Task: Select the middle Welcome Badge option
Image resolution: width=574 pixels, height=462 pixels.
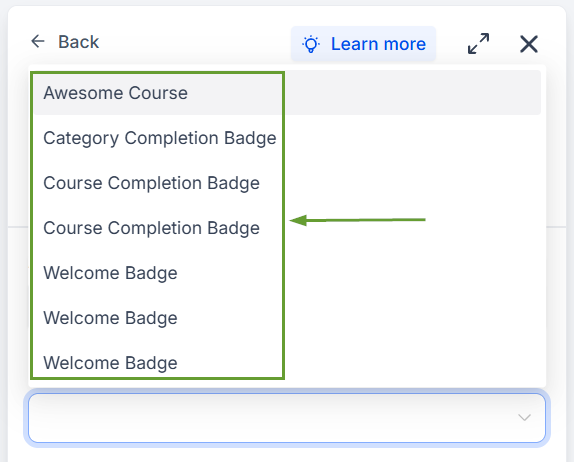Action: coord(111,318)
